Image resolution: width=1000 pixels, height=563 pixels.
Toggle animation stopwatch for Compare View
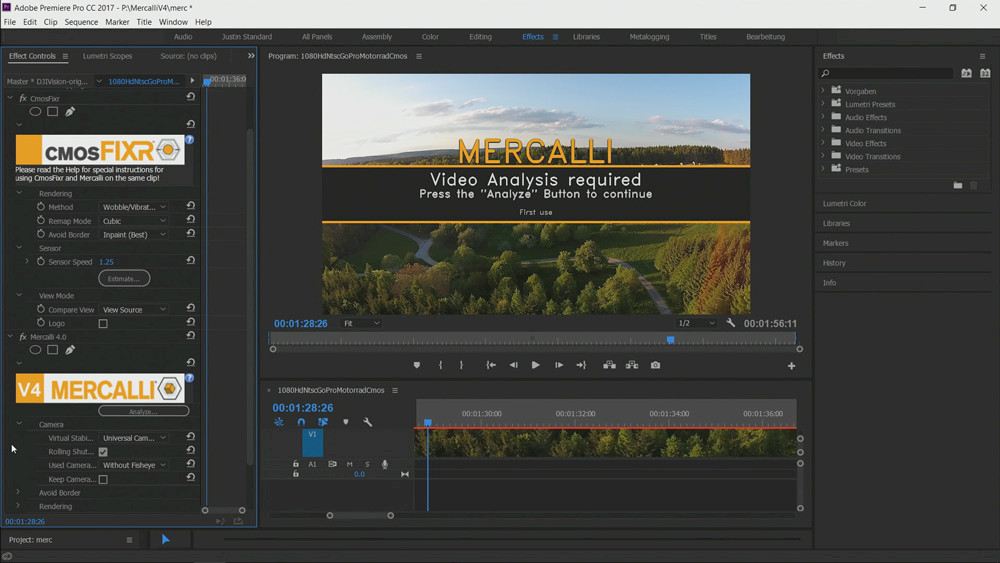[41, 309]
